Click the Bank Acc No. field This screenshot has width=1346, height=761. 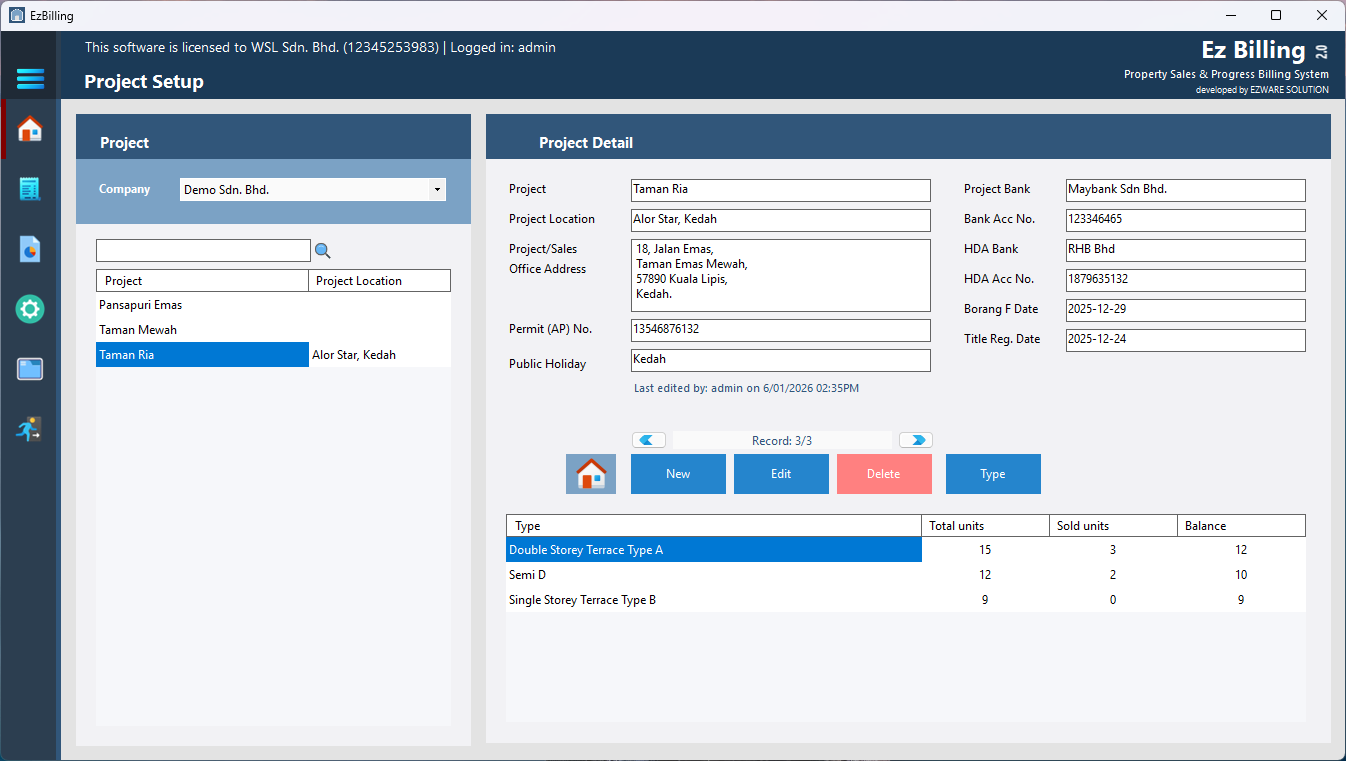pos(1185,220)
